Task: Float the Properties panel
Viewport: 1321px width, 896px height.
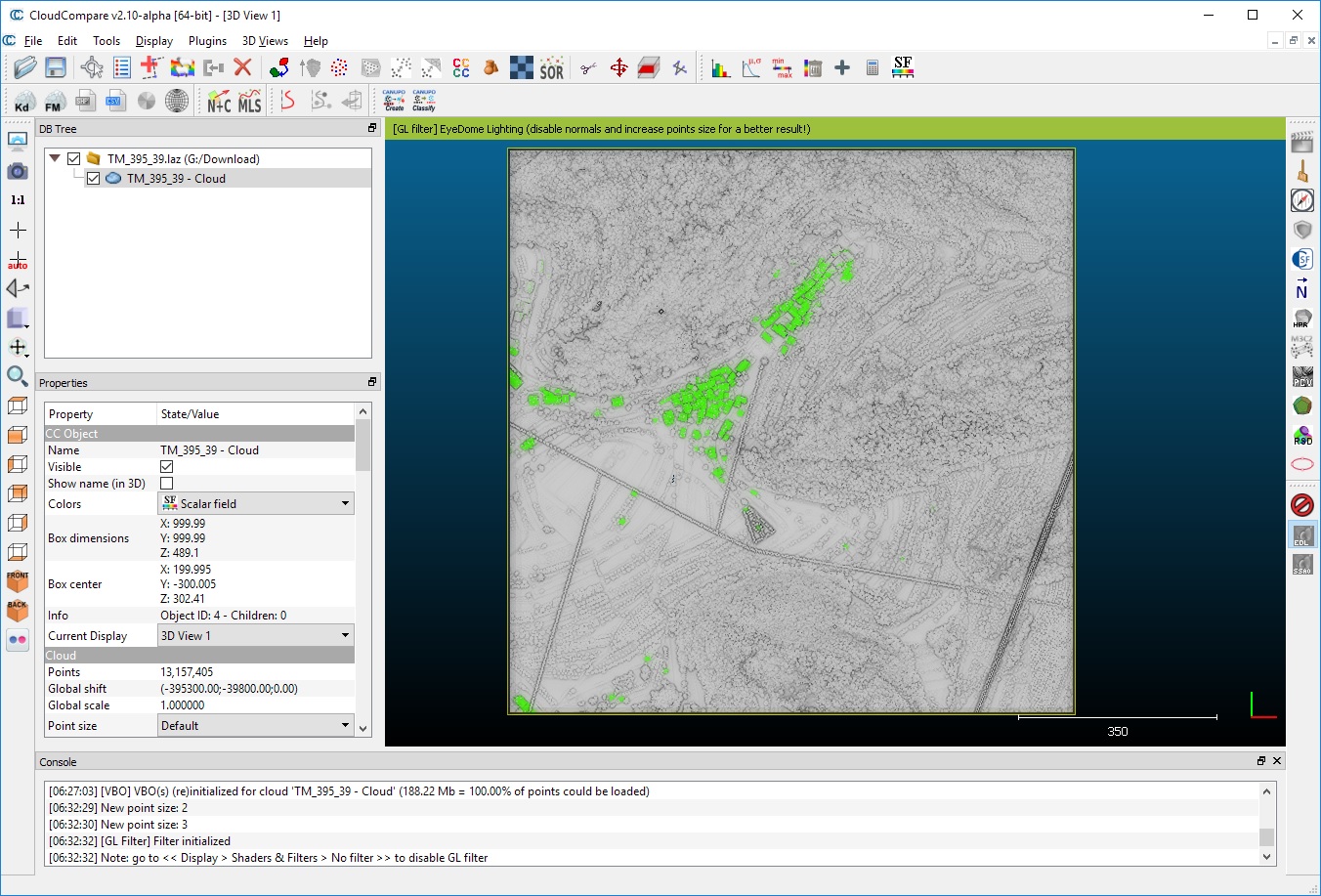Action: pyautogui.click(x=372, y=382)
